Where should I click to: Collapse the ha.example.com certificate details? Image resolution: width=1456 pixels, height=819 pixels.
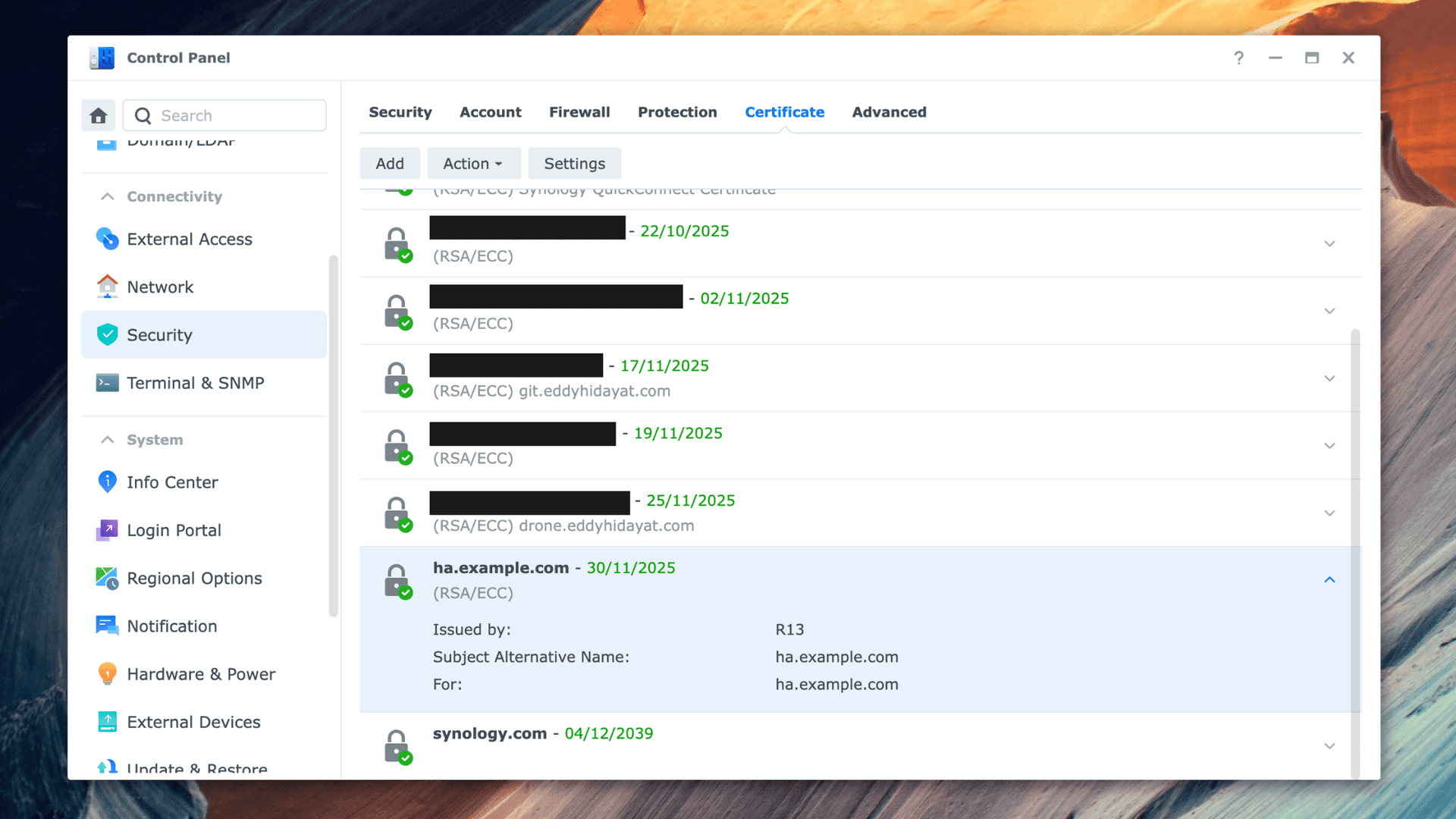(x=1329, y=580)
